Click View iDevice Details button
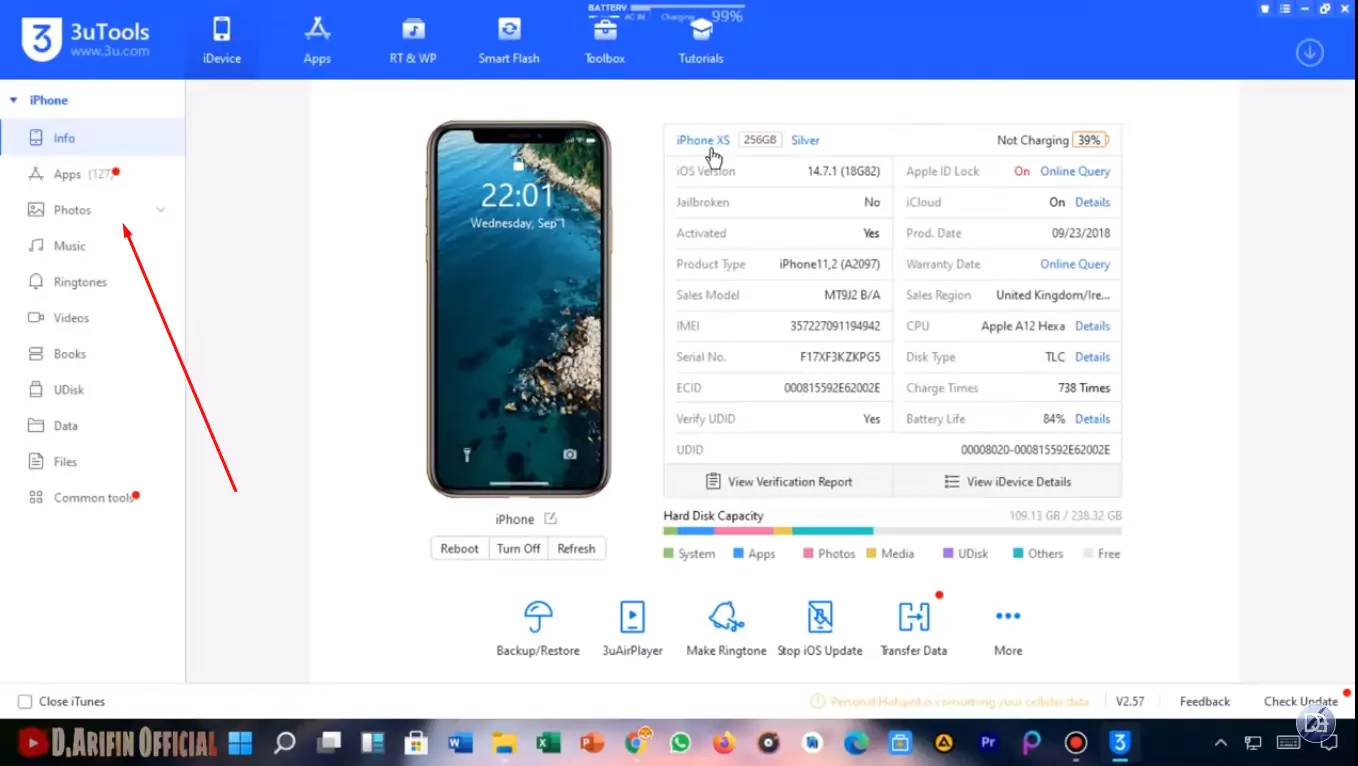 tap(1007, 481)
